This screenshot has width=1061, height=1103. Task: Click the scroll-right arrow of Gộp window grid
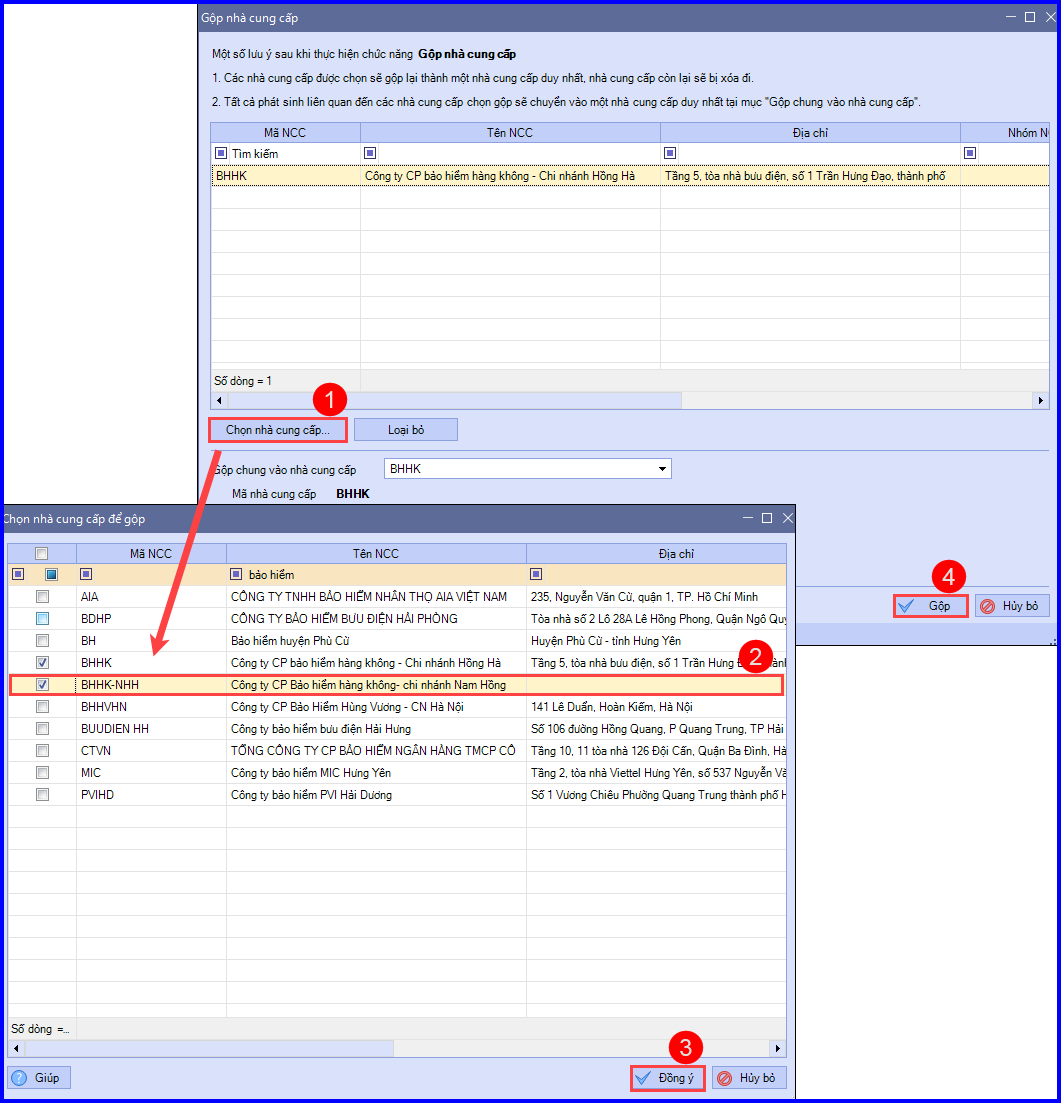coord(1041,400)
